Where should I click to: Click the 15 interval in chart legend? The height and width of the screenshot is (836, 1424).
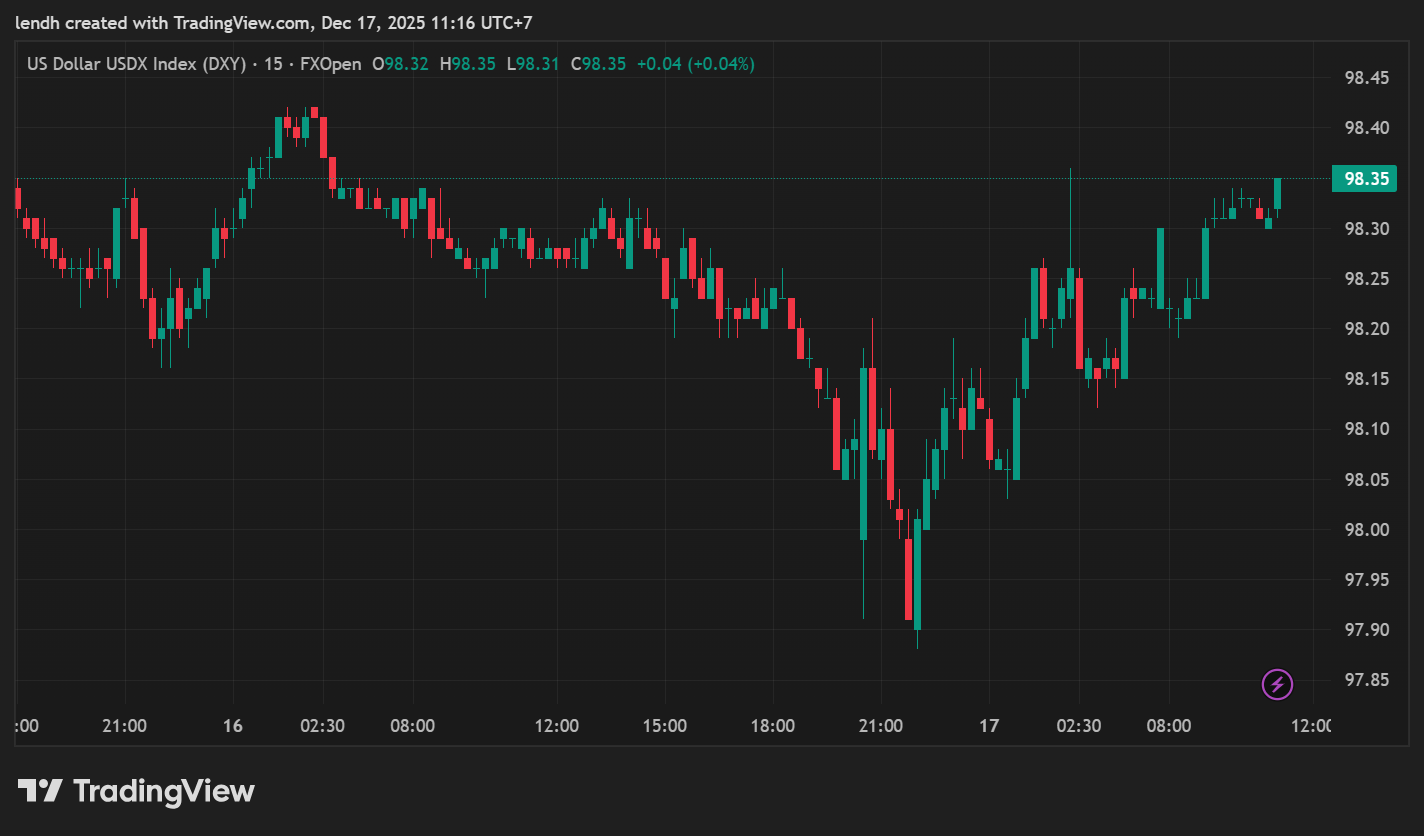[272, 64]
